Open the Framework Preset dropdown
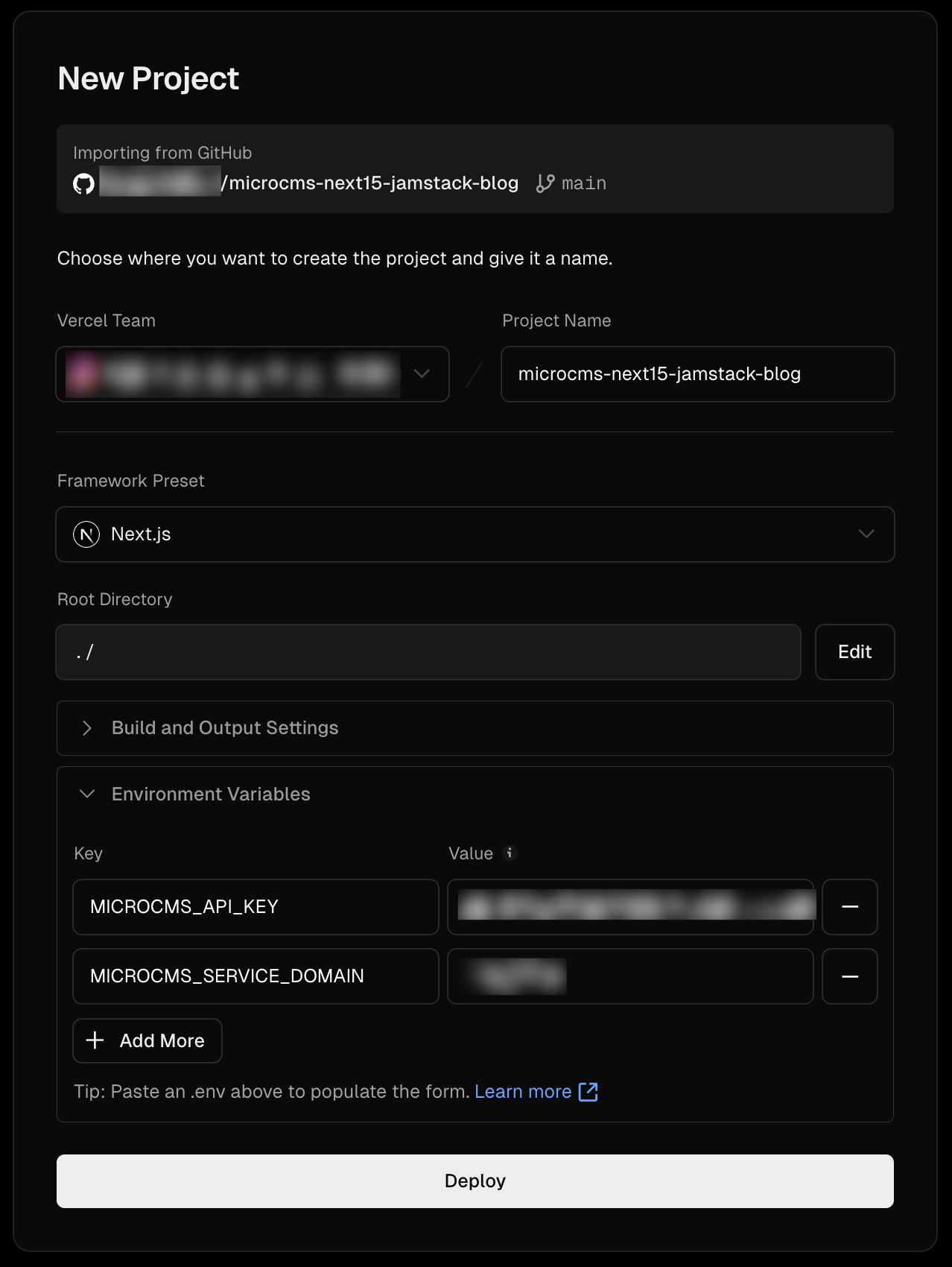952x1267 pixels. [x=475, y=534]
